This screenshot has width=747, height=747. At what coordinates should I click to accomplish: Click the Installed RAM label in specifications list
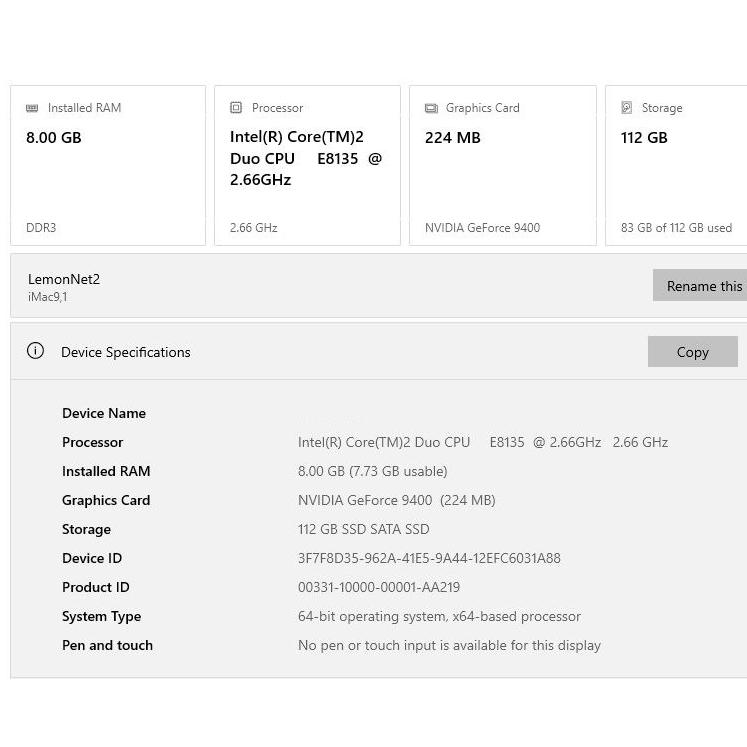coord(106,471)
